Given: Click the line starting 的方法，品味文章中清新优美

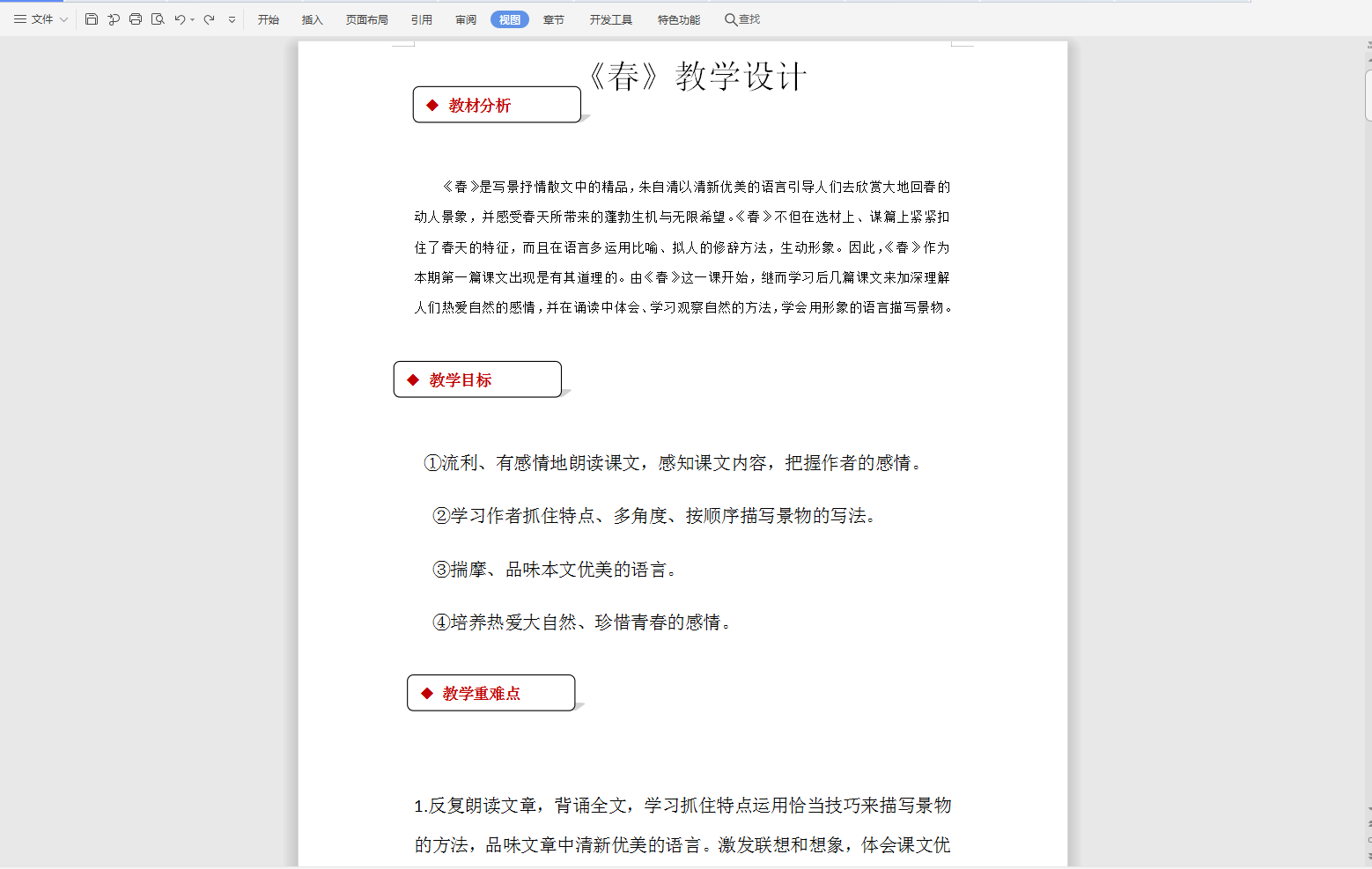Looking at the screenshot, I should 682,845.
